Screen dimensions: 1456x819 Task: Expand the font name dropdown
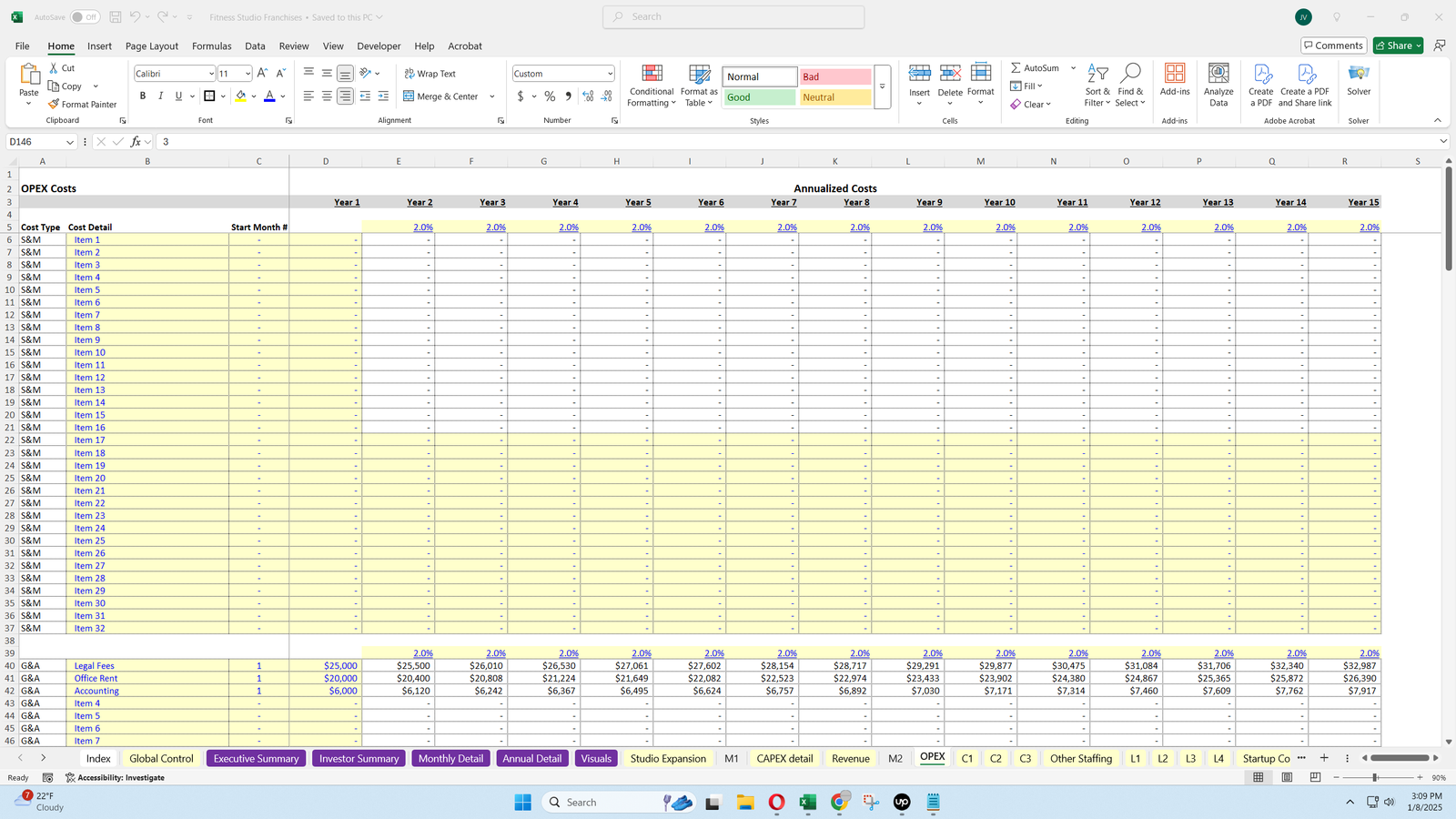pos(211,74)
